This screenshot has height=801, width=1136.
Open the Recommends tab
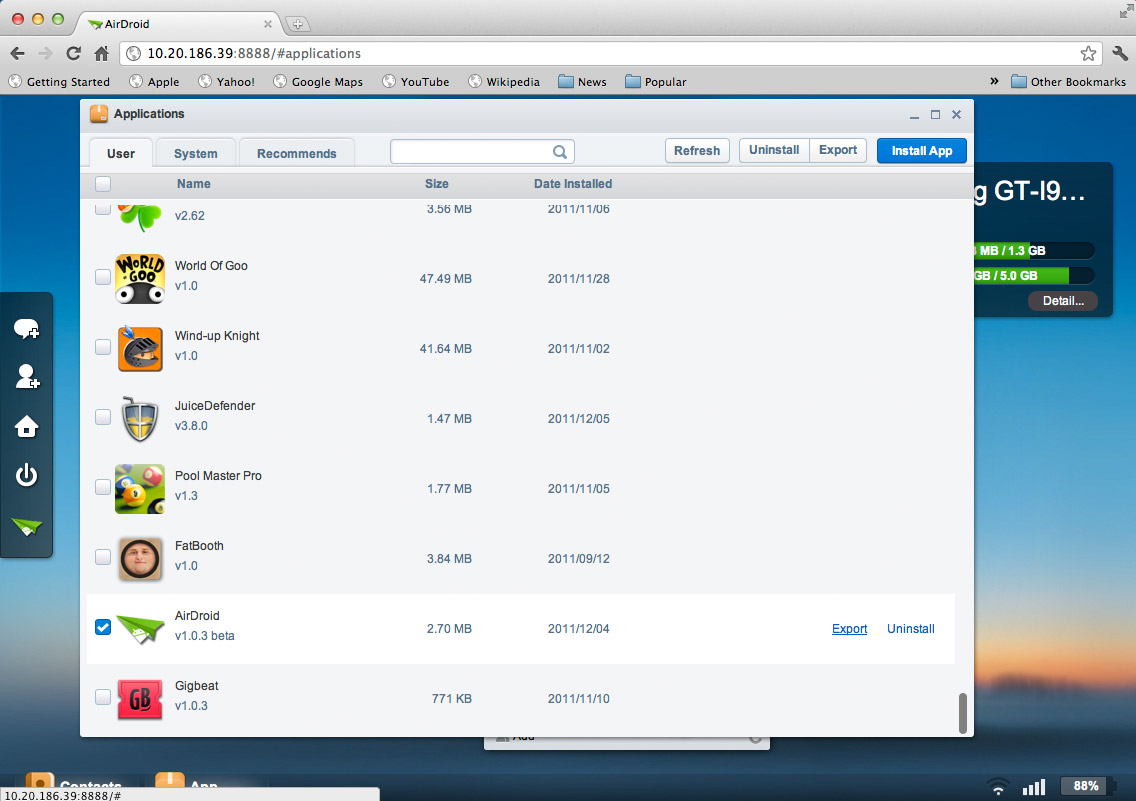click(296, 153)
